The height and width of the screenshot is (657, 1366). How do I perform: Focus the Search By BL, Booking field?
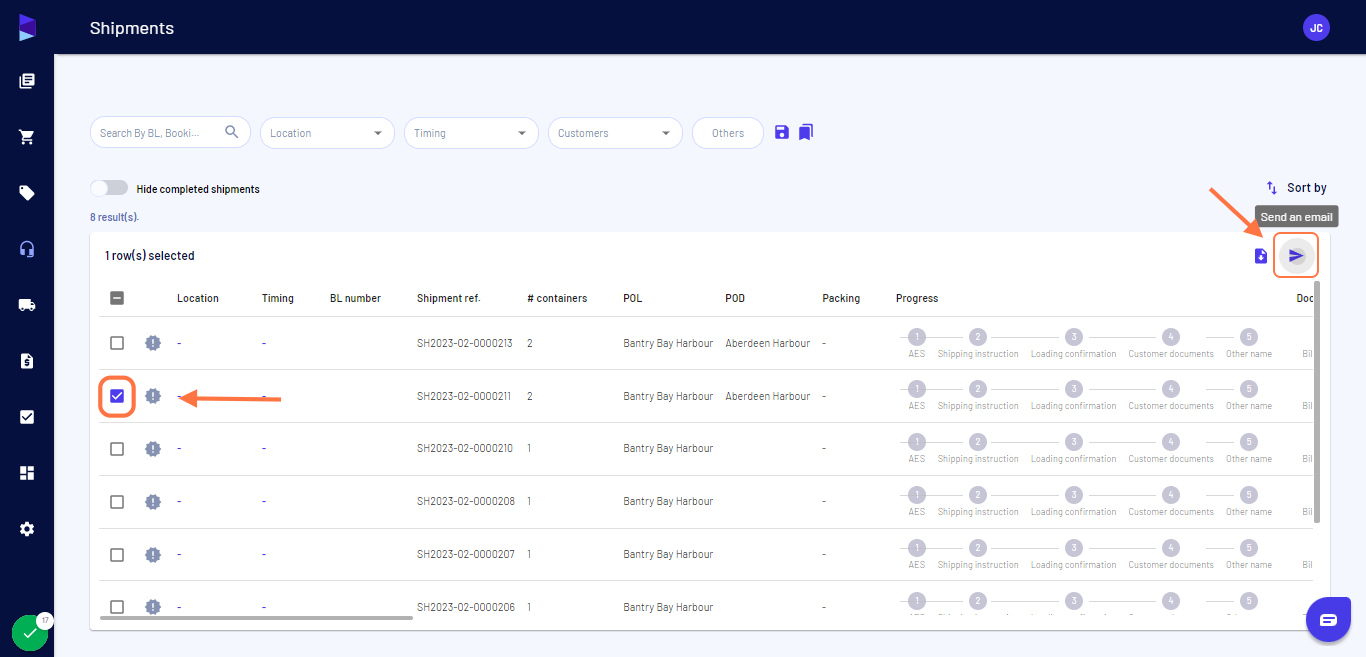pyautogui.click(x=170, y=133)
